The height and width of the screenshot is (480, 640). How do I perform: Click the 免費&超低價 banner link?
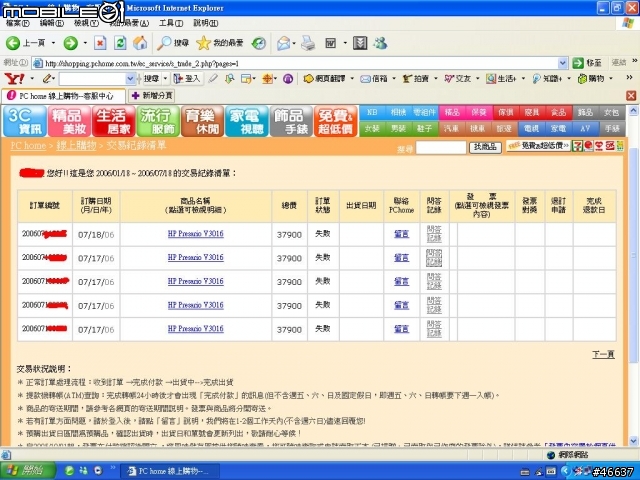pos(538,145)
